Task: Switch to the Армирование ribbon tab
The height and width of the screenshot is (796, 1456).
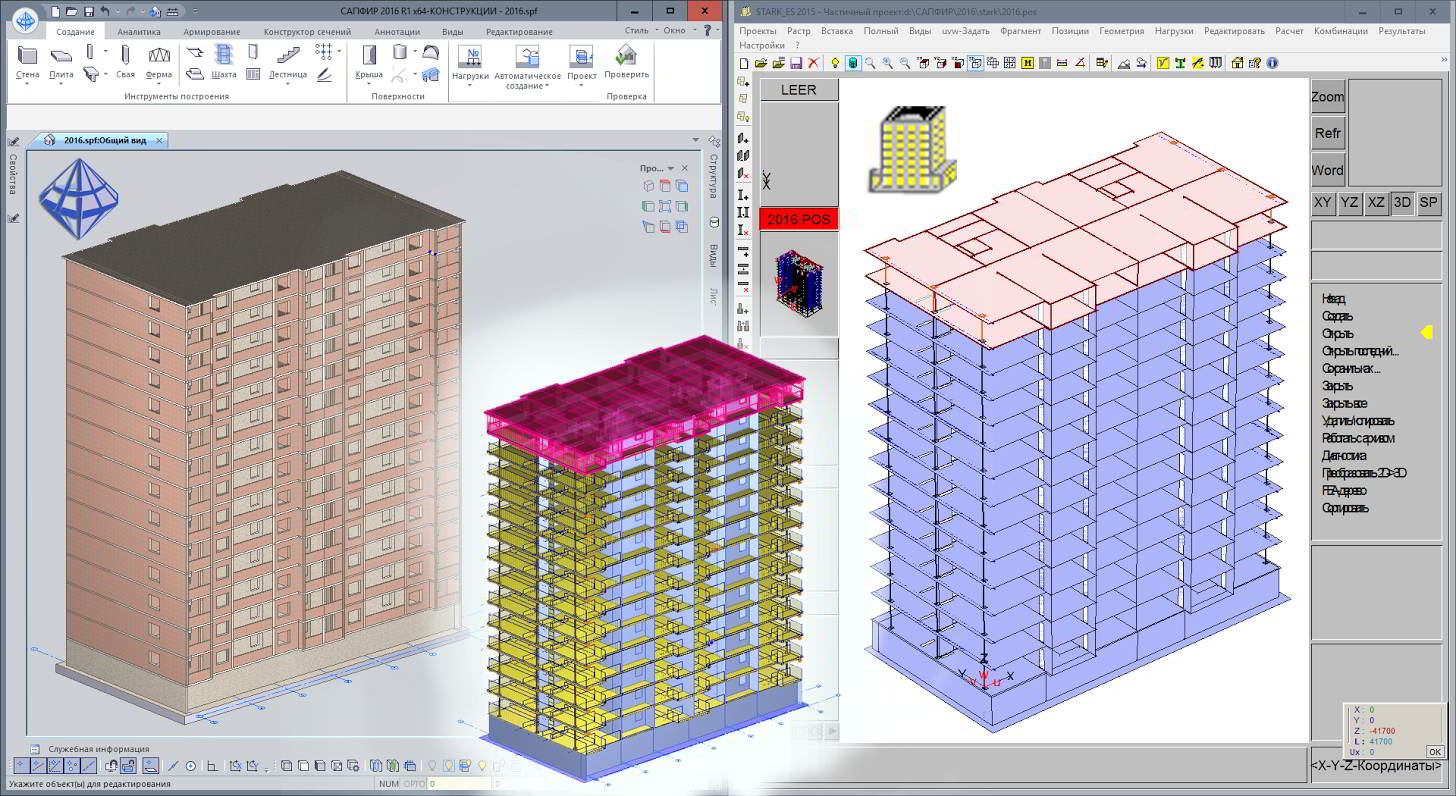Action: [211, 31]
